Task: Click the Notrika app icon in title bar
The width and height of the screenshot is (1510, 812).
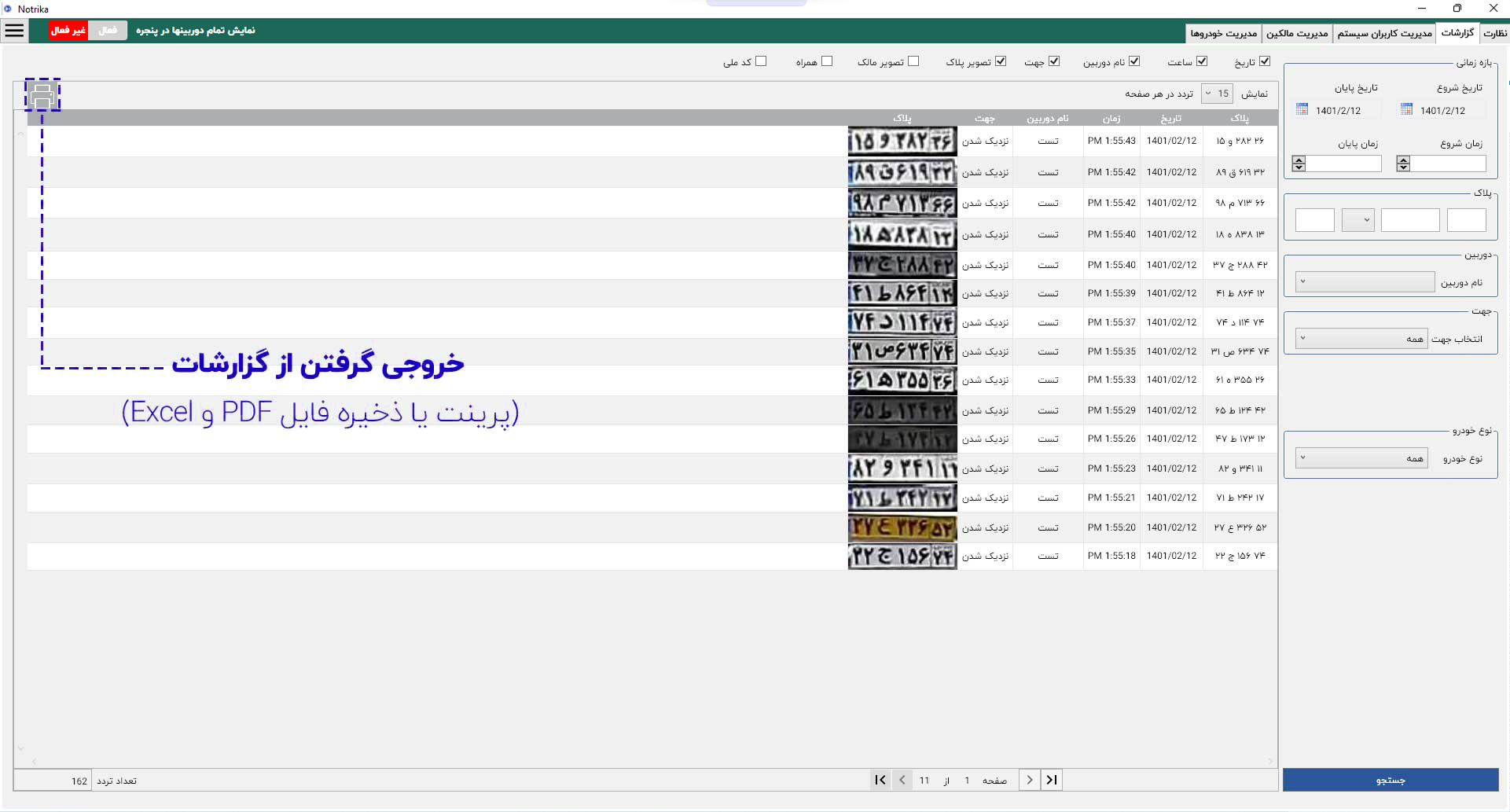Action: click(x=8, y=9)
